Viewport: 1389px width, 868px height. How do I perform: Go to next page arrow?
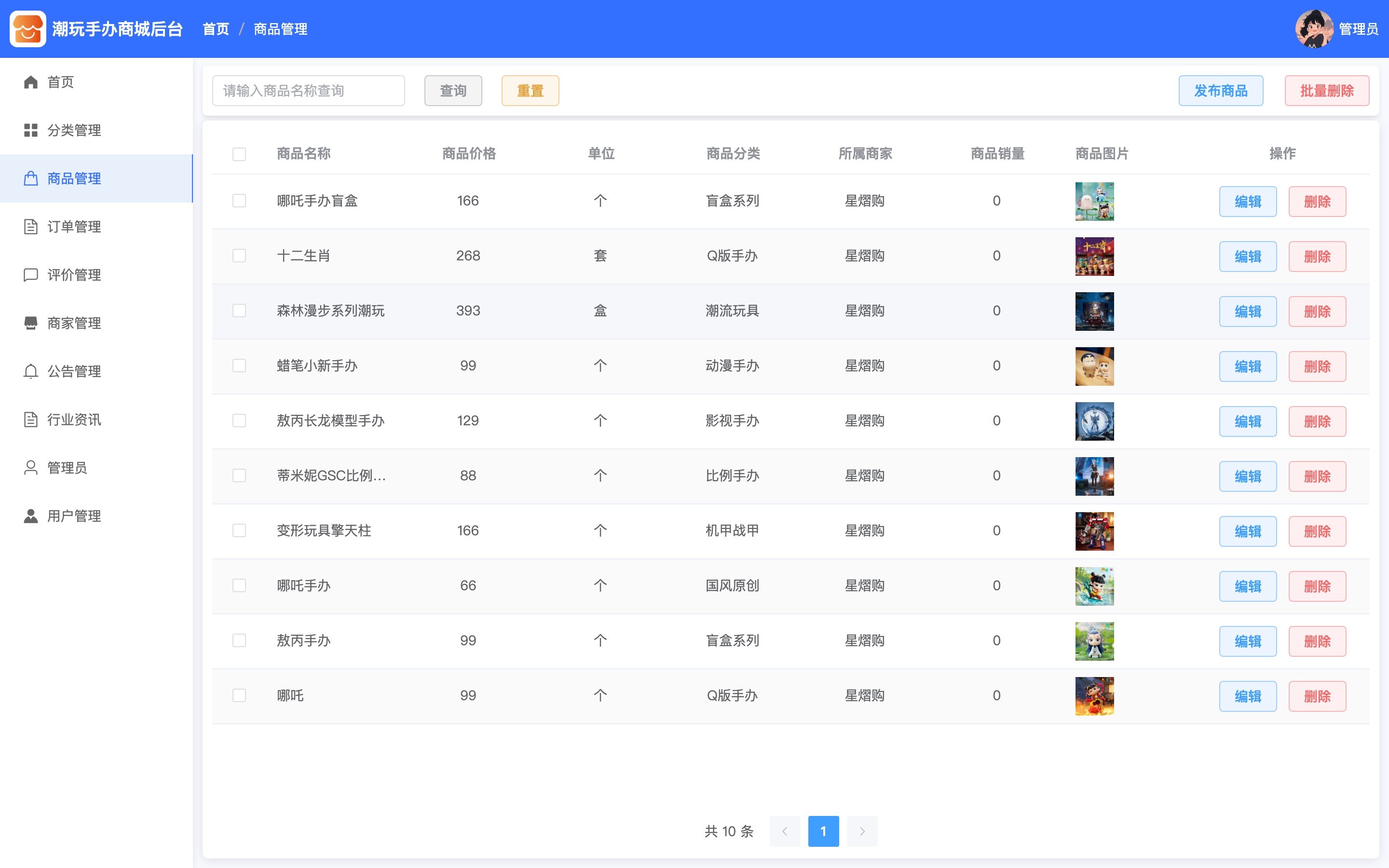coord(862,831)
